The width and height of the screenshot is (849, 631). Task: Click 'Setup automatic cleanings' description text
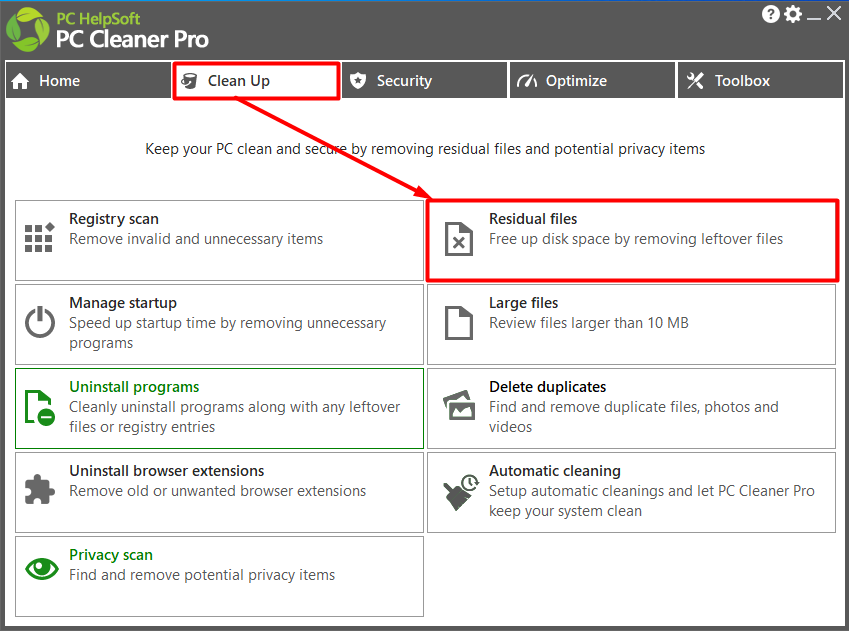click(x=652, y=500)
